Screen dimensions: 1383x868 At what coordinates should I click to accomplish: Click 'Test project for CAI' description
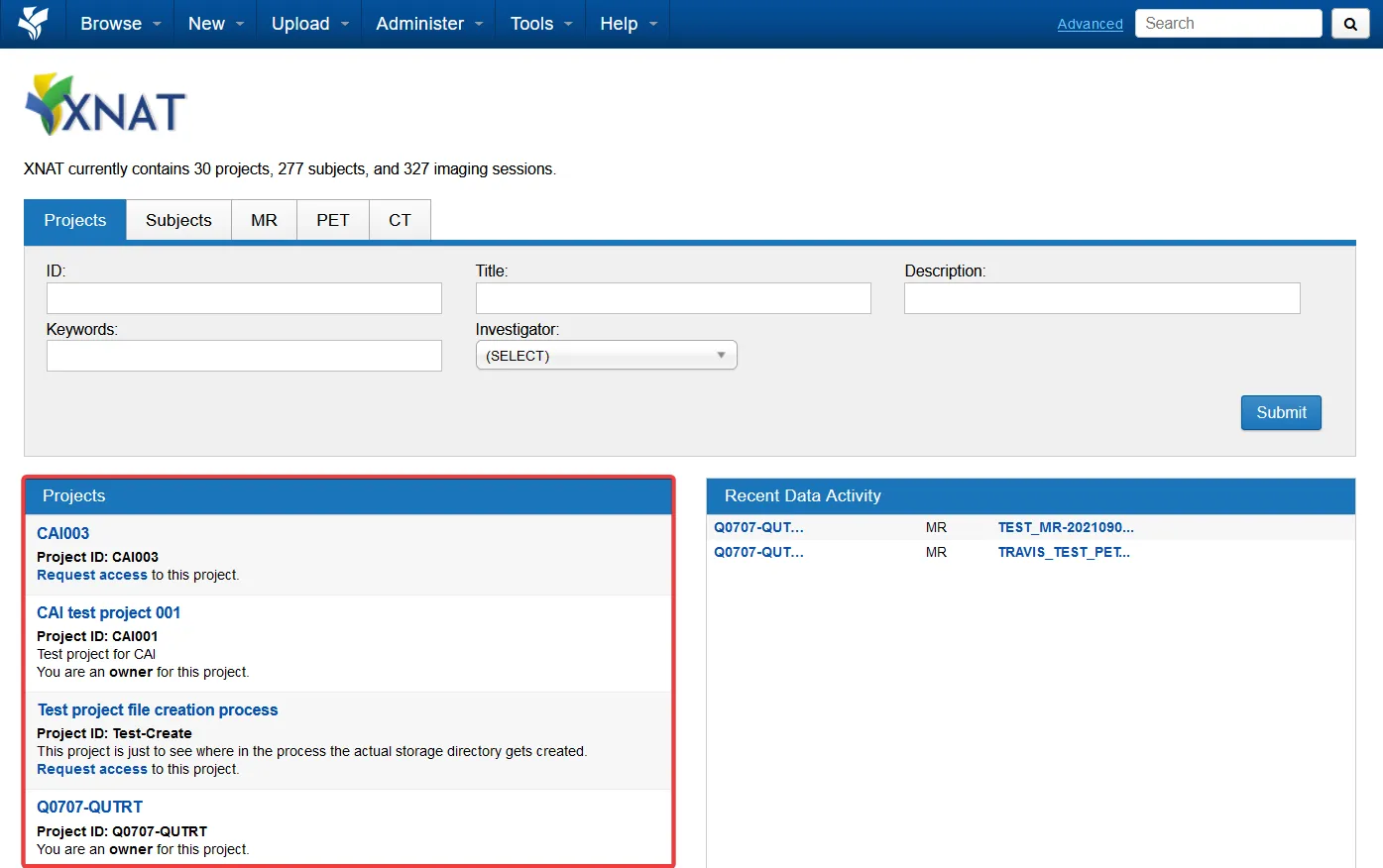click(x=96, y=654)
